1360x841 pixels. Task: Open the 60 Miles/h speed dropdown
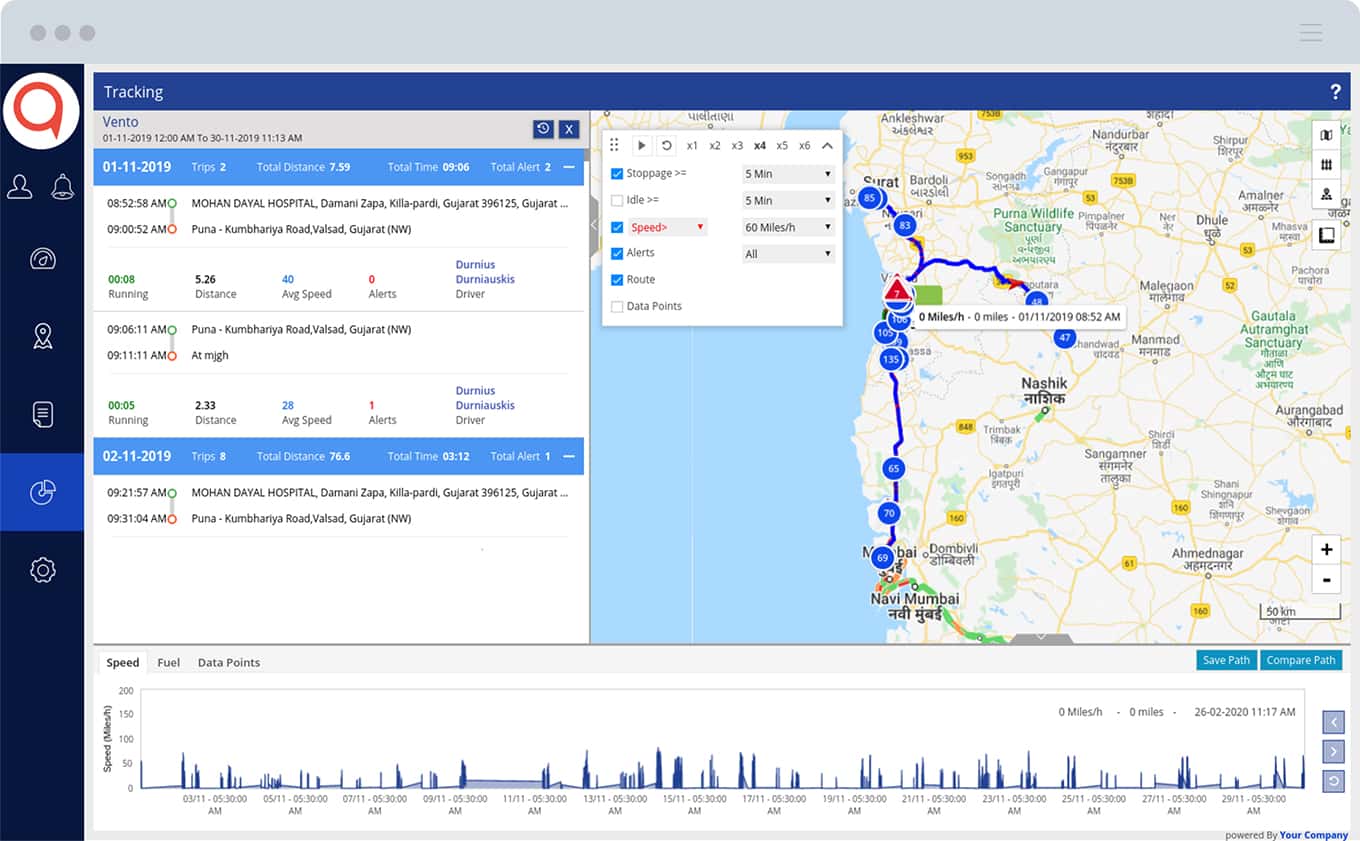[788, 227]
